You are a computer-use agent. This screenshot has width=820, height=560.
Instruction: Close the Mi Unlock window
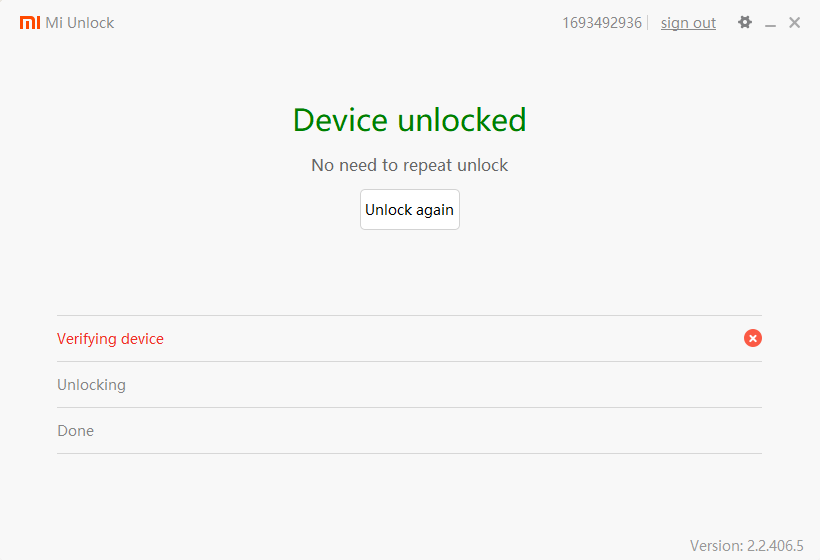(794, 22)
